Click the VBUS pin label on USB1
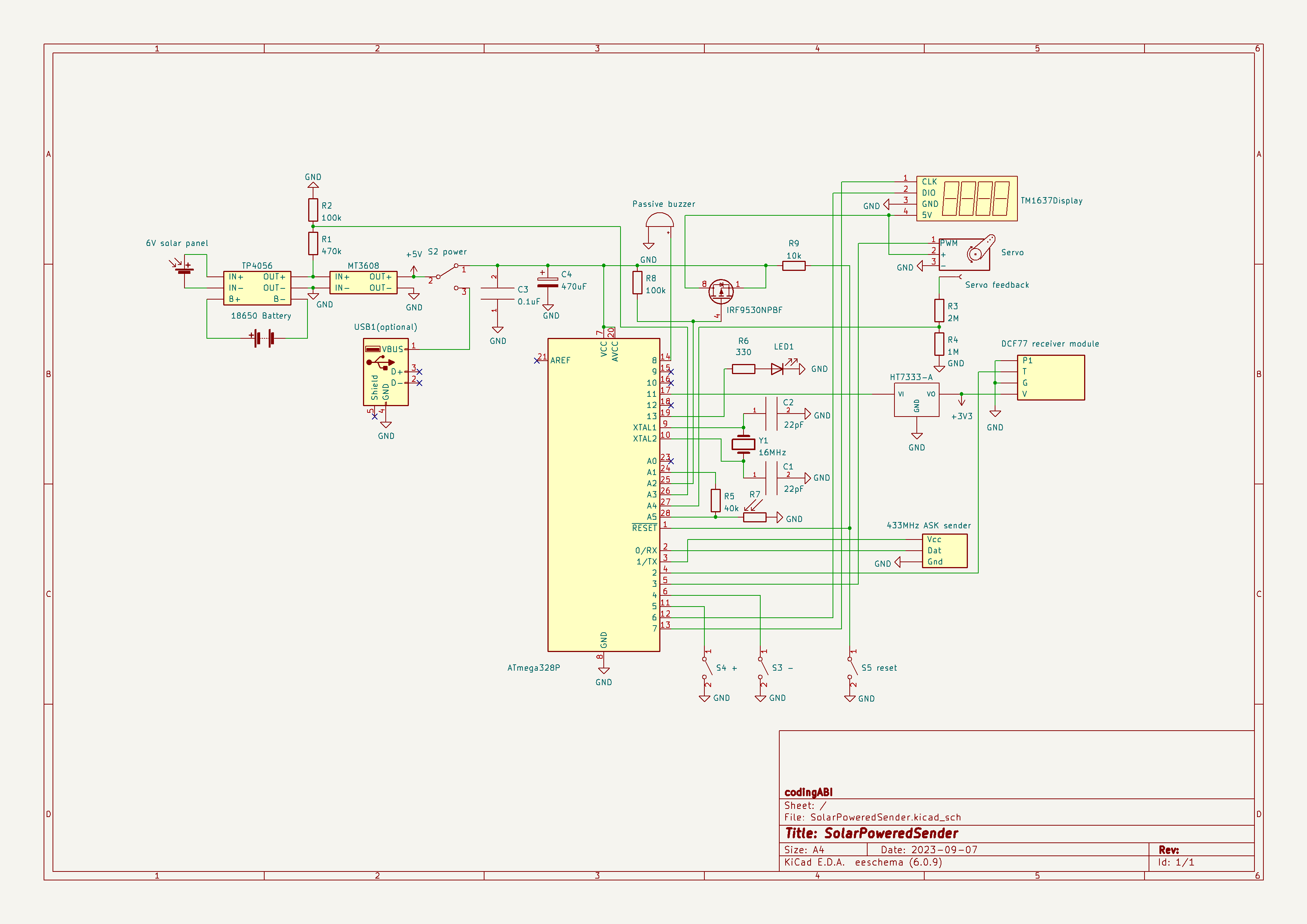This screenshot has height=924, width=1307. (x=392, y=349)
